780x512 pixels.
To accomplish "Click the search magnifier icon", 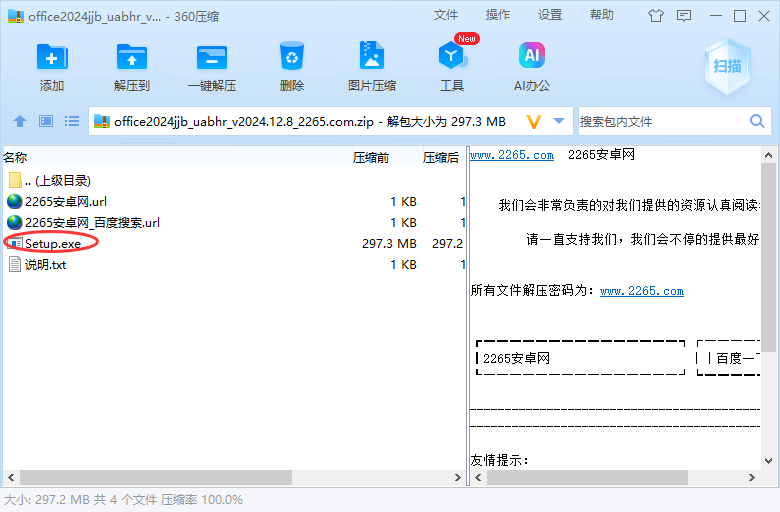I will click(757, 121).
